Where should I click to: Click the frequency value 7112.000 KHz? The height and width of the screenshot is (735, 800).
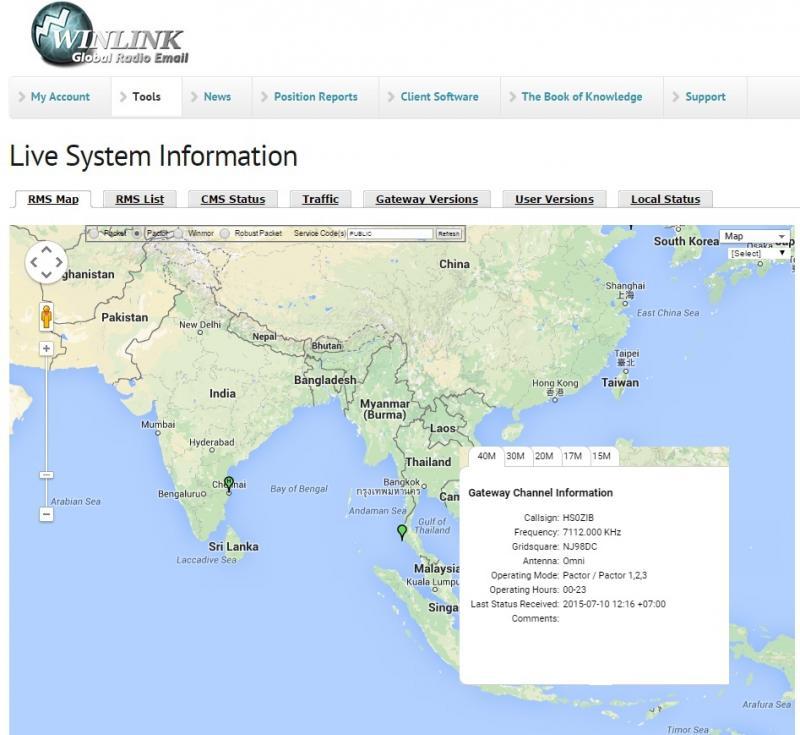tap(592, 532)
